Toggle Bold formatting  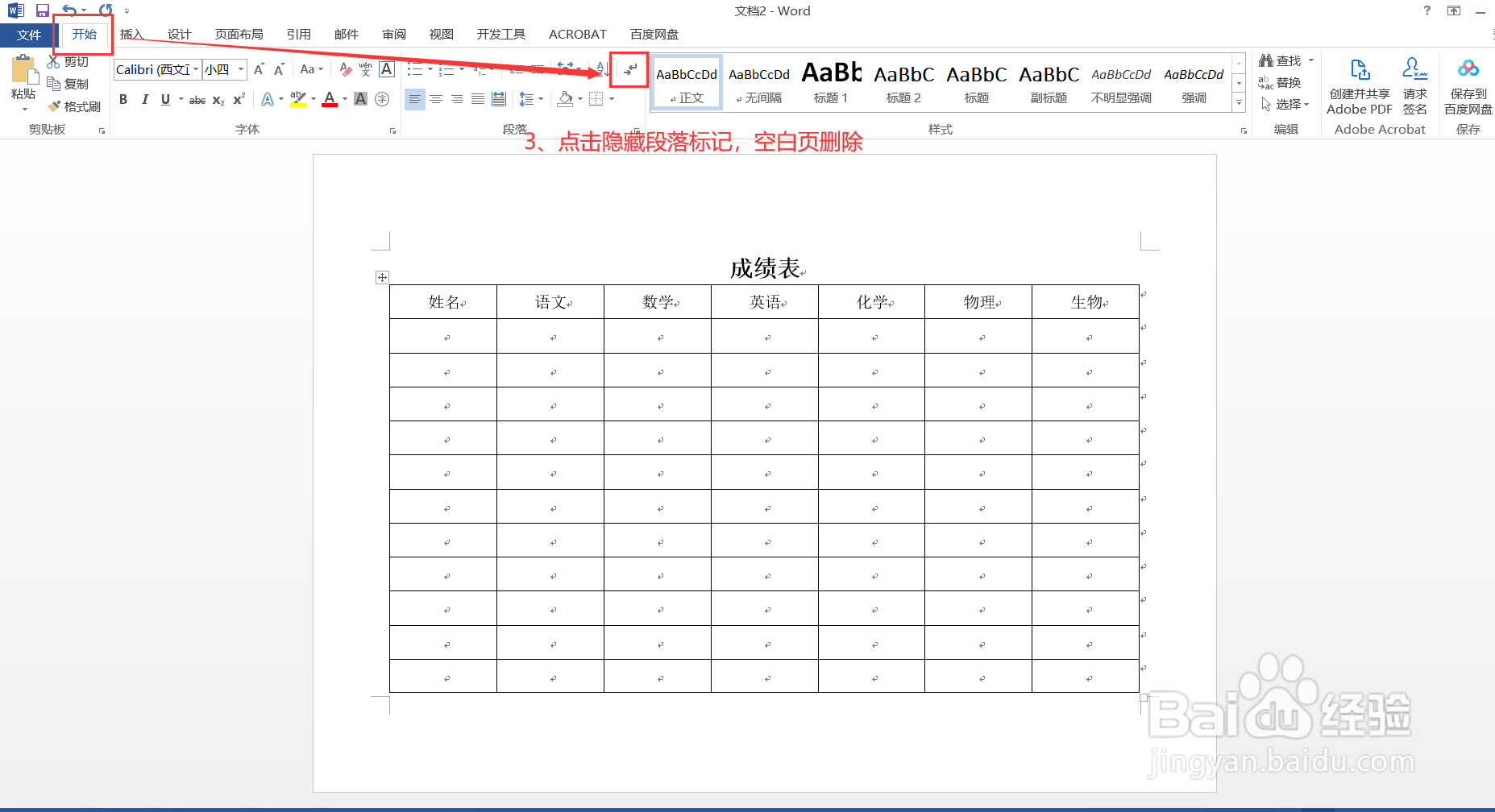123,99
